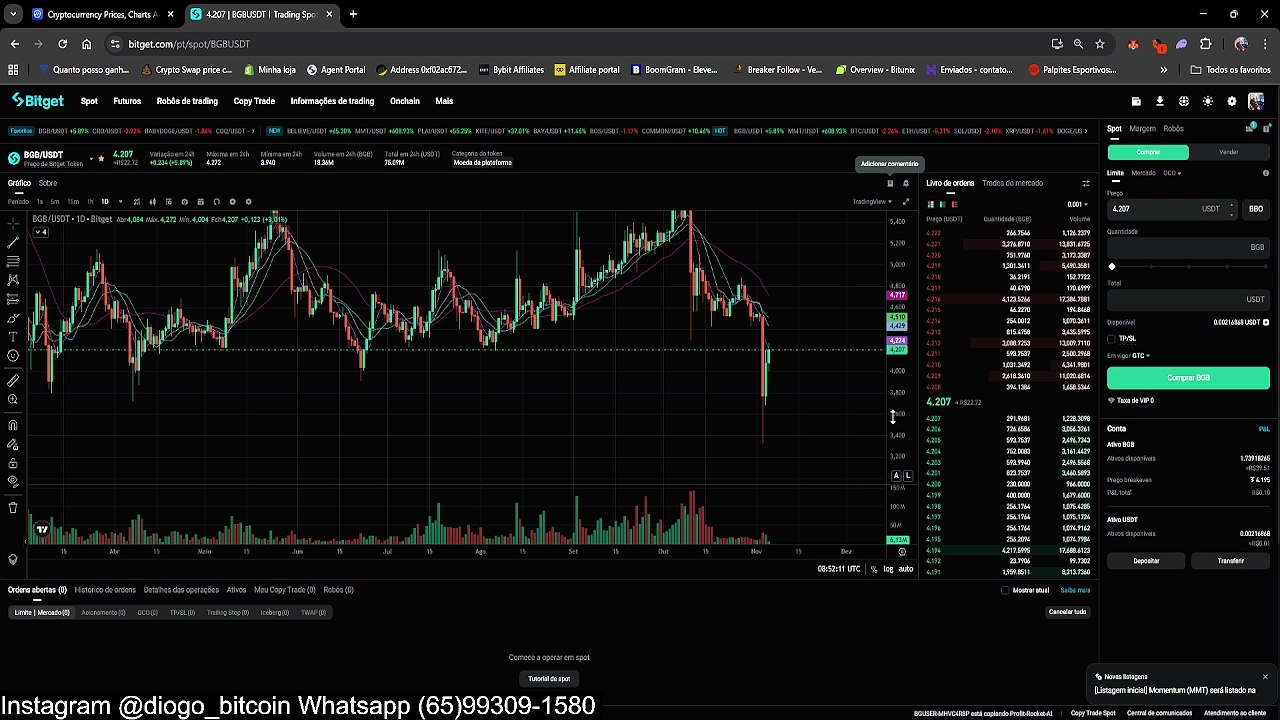Select the zoom in tool
The image size is (1280, 720).
tap(13, 400)
